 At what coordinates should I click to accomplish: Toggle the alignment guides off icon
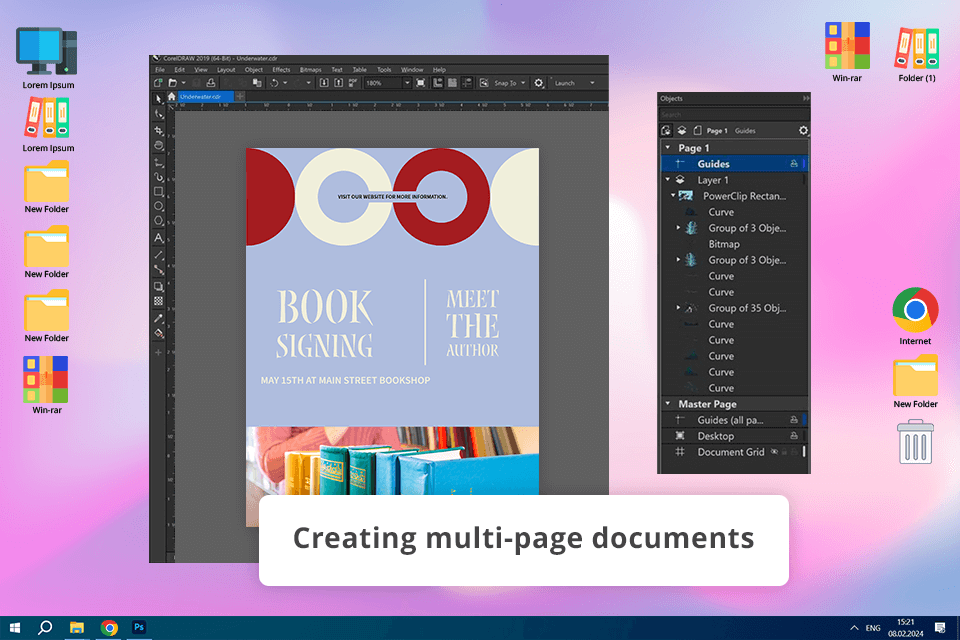(484, 83)
